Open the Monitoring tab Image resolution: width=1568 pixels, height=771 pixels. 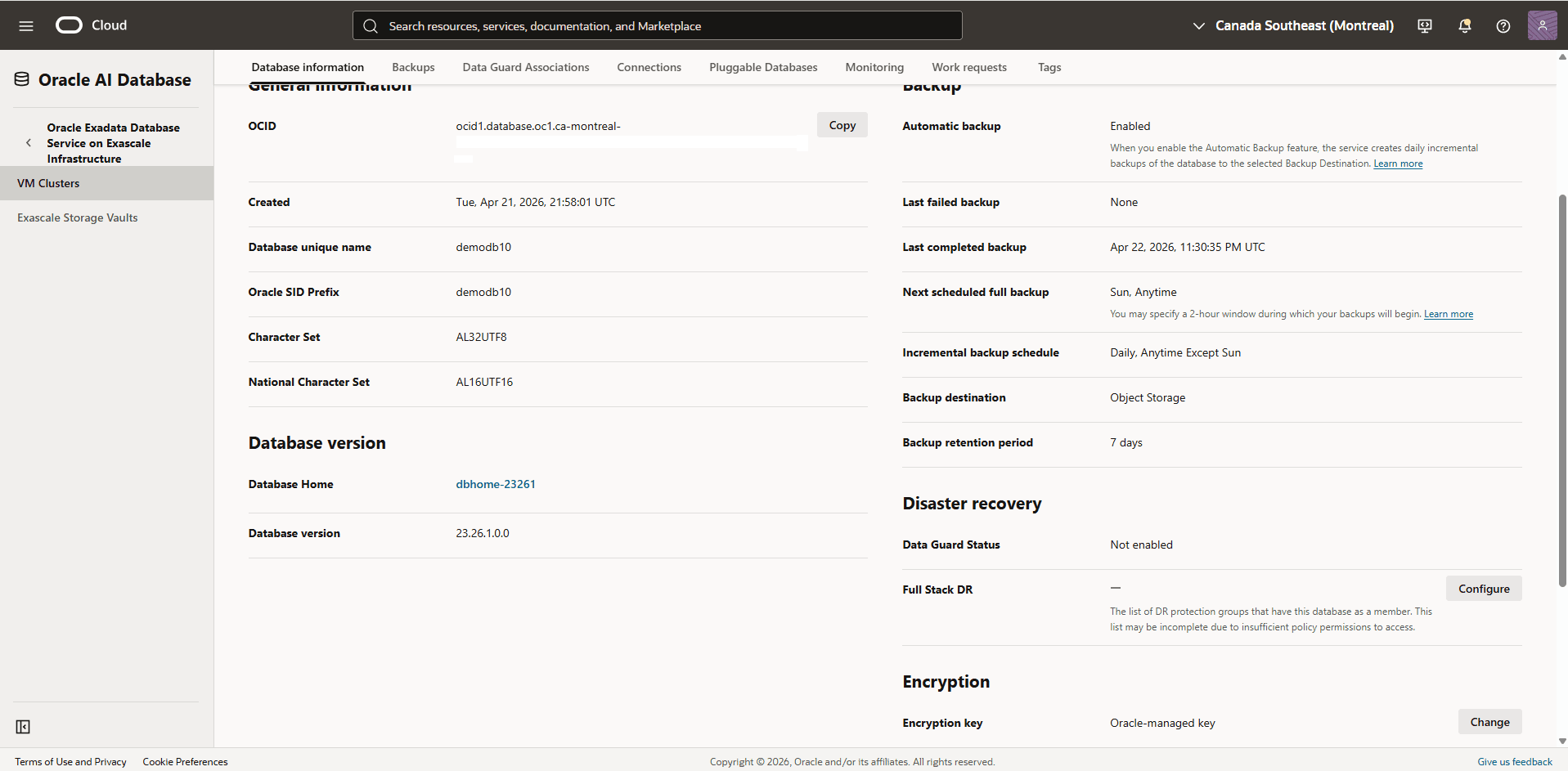pos(874,67)
